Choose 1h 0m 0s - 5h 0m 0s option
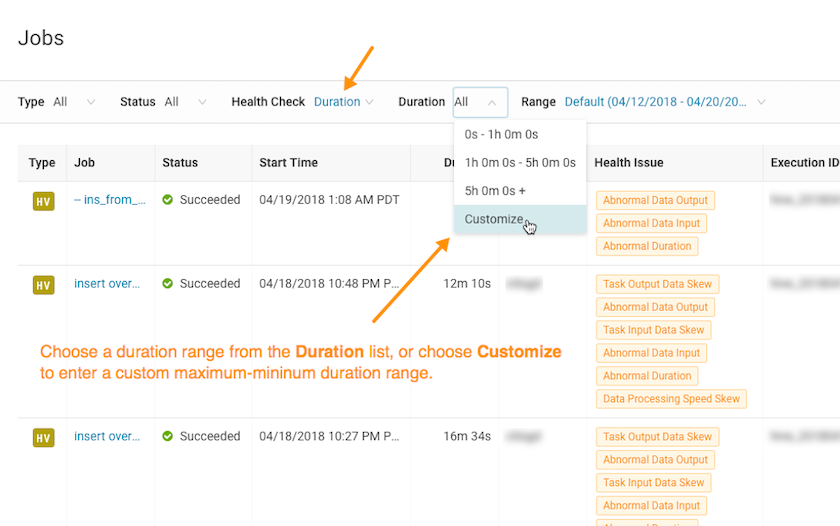 (x=520, y=162)
